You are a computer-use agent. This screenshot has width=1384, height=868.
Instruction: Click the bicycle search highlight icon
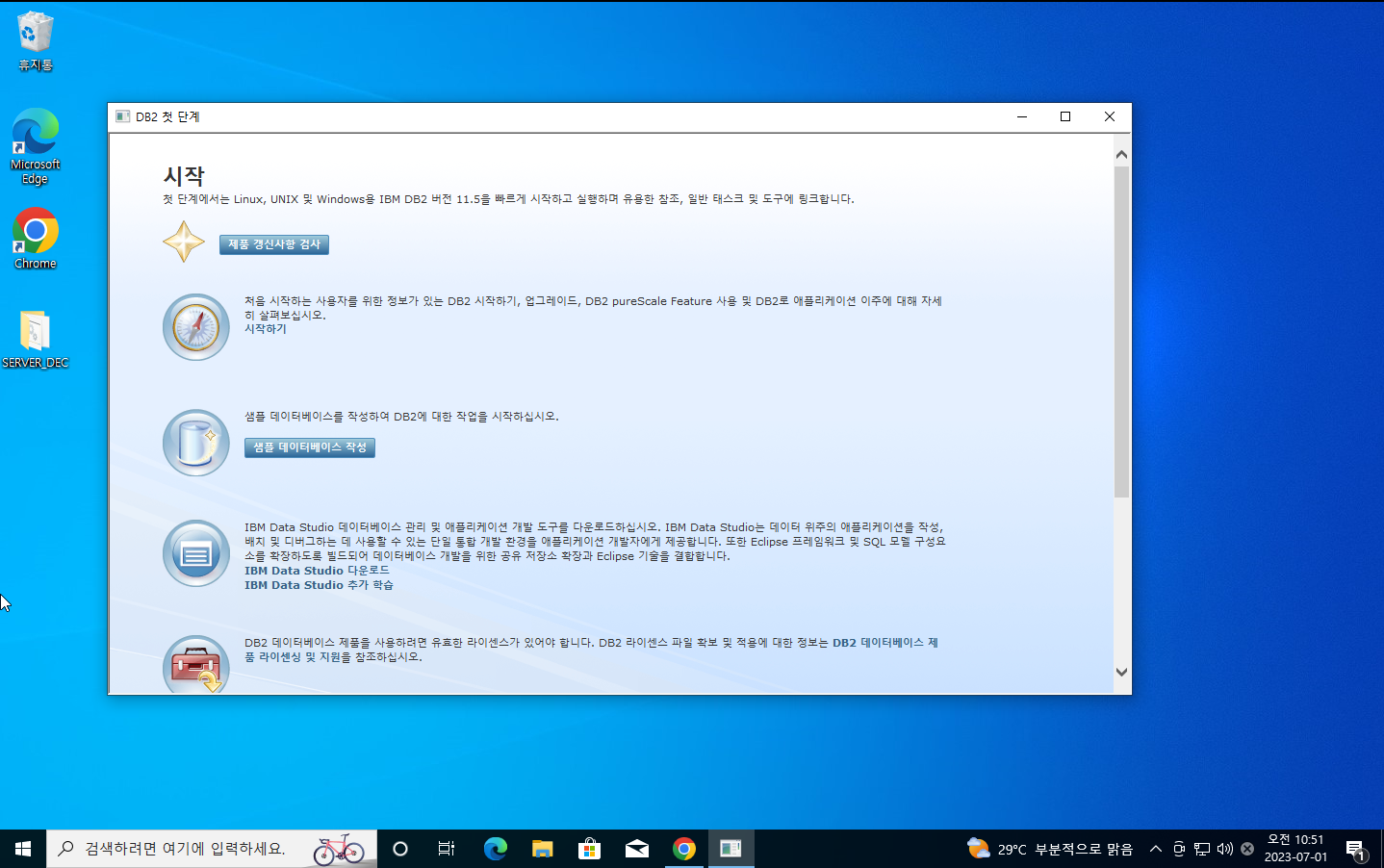pos(339,849)
